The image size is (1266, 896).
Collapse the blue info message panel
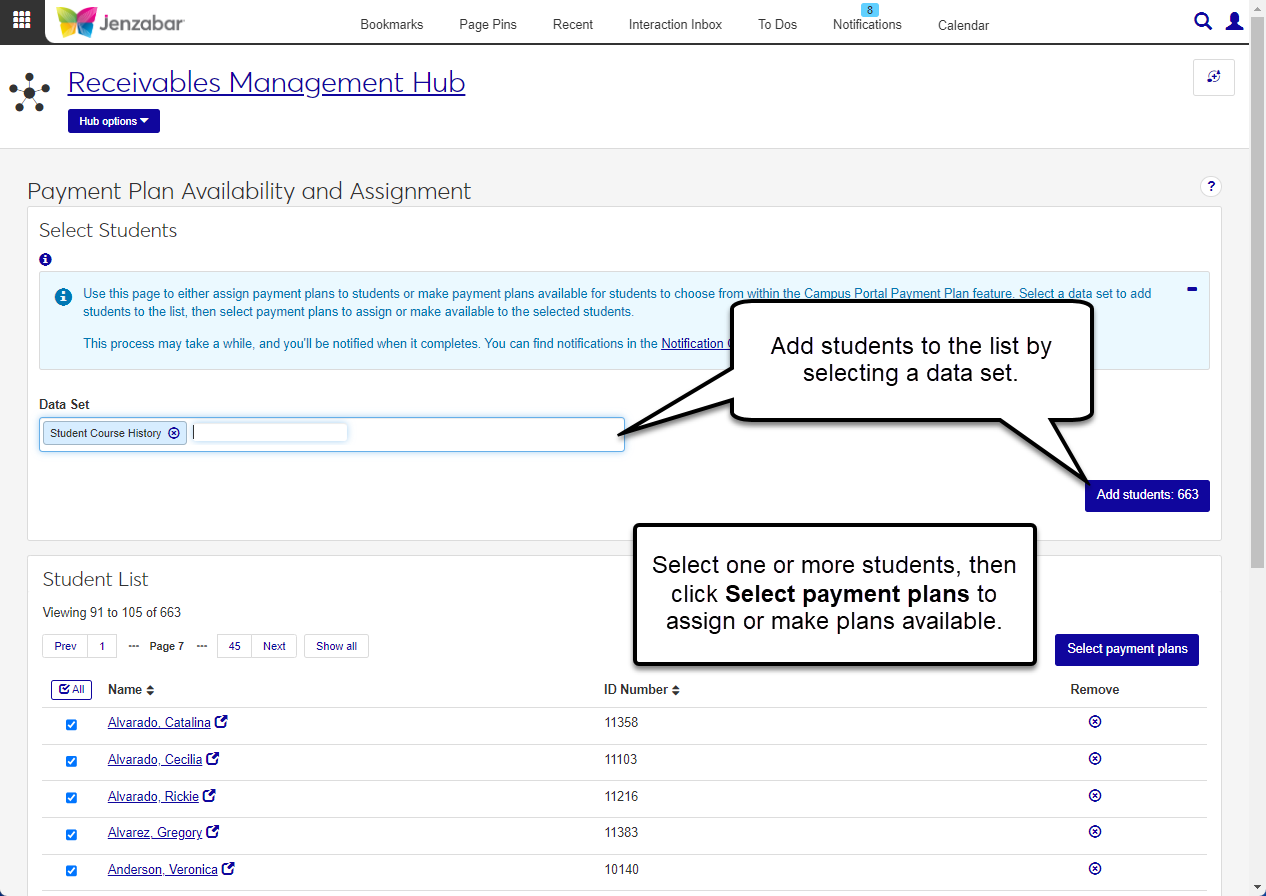click(1192, 289)
